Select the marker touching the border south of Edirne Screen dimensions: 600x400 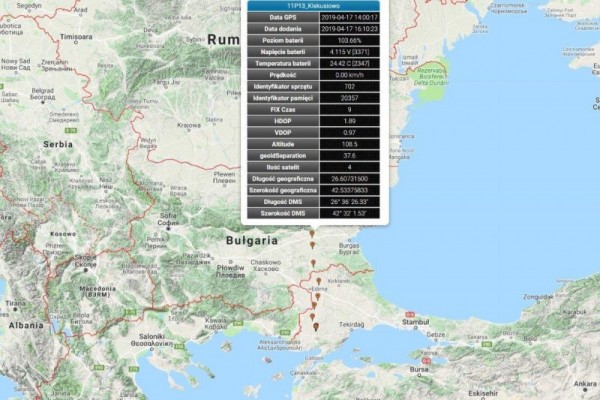click(x=314, y=305)
